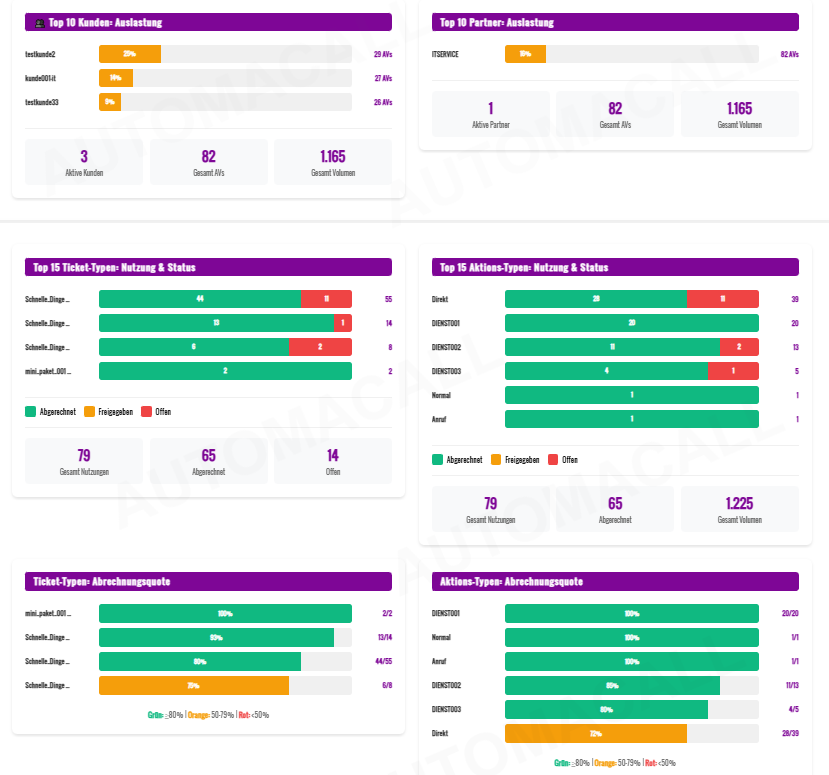Click the Offen card showing 14
Screen dimensions: 829x775
[332, 461]
